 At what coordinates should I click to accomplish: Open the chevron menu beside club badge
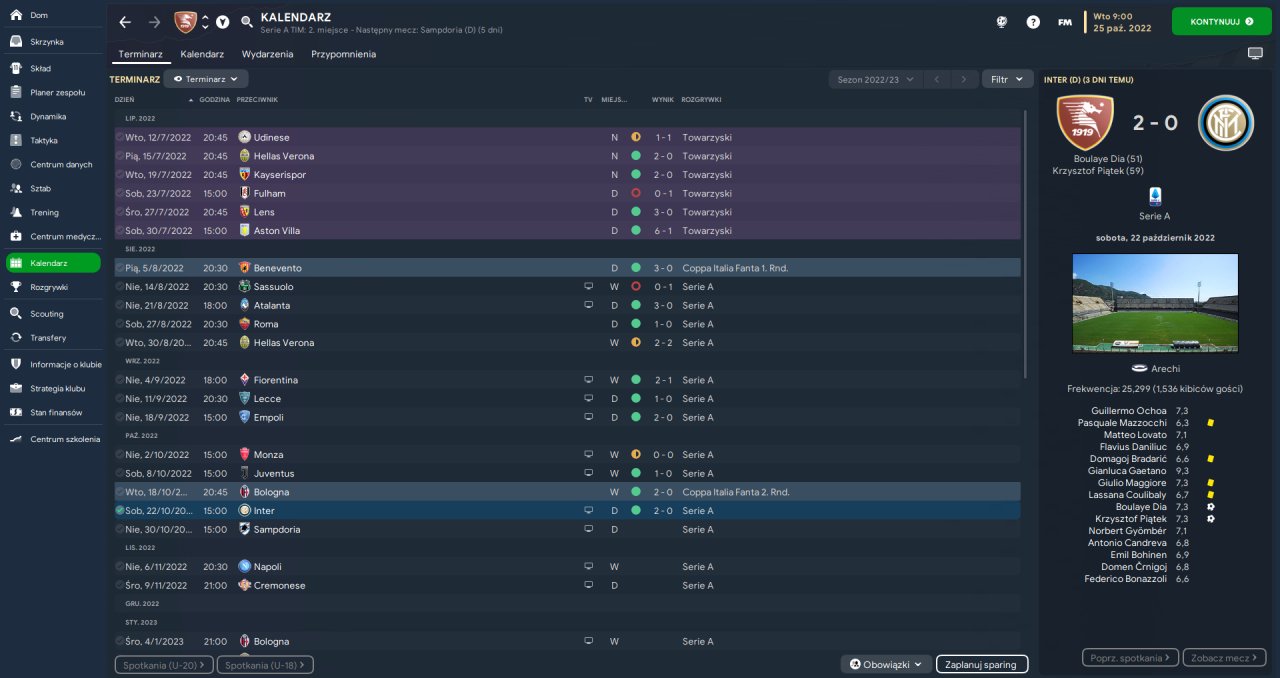tap(222, 22)
